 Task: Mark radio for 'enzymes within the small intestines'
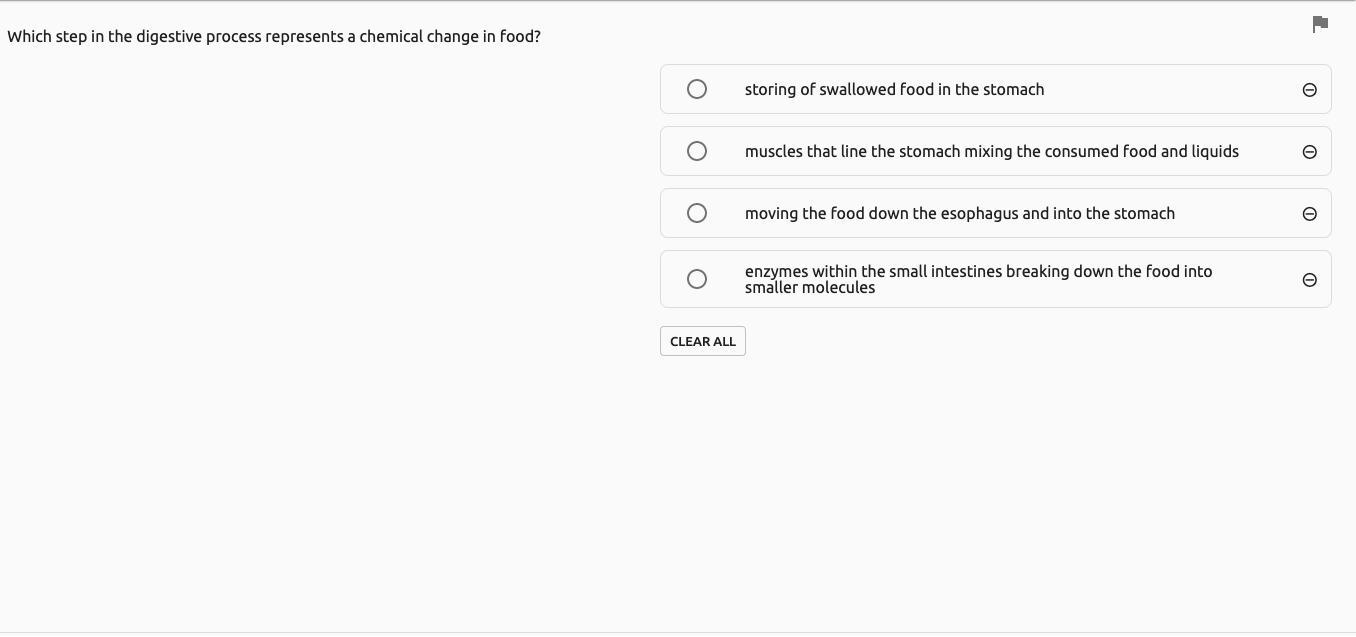coord(697,279)
